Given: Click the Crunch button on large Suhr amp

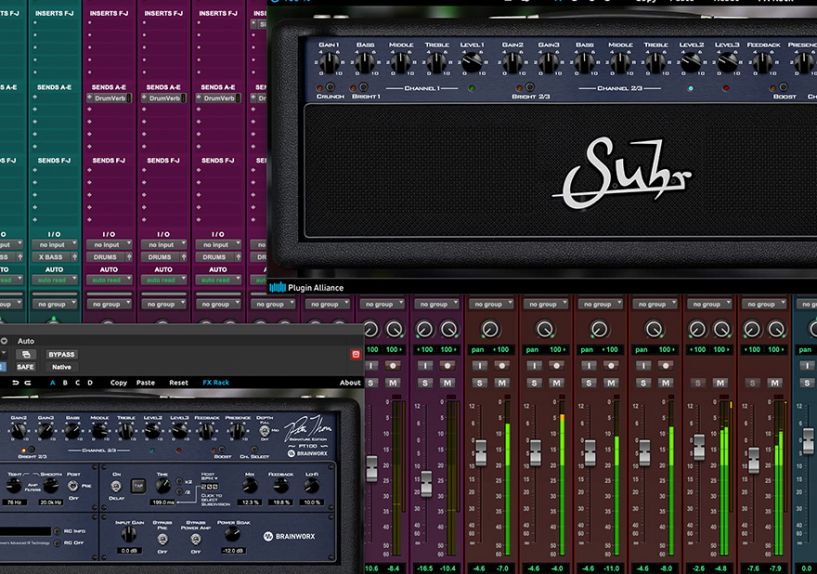Looking at the screenshot, I should (331, 87).
